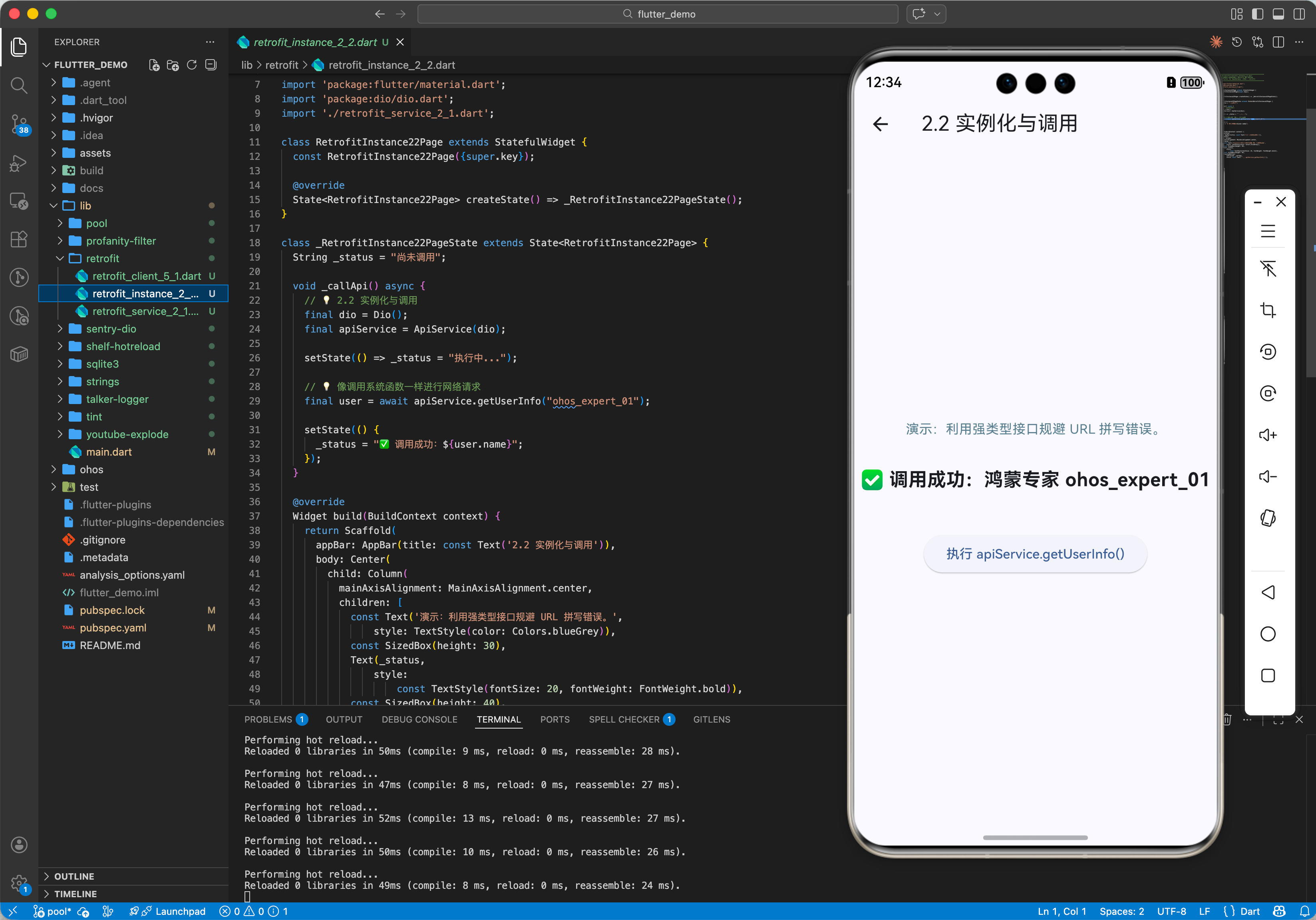The image size is (1316, 920).
Task: Expand the sentry-dio folder
Action: click(x=111, y=329)
